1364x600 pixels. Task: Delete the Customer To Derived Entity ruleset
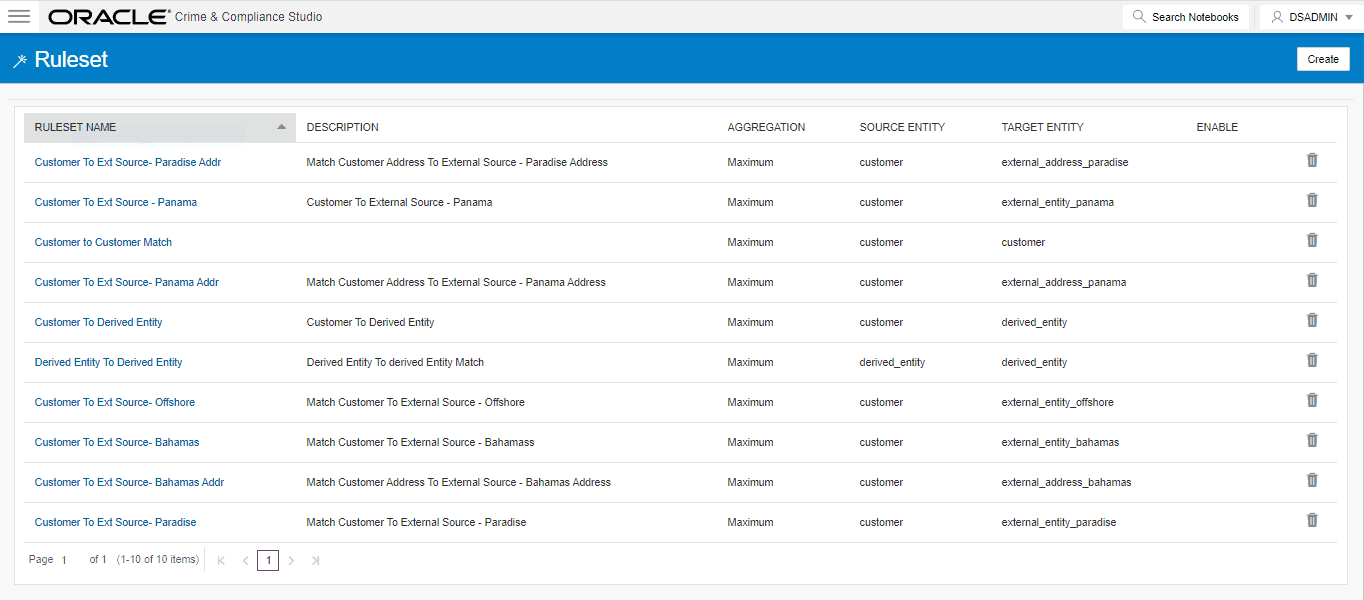pos(1312,320)
